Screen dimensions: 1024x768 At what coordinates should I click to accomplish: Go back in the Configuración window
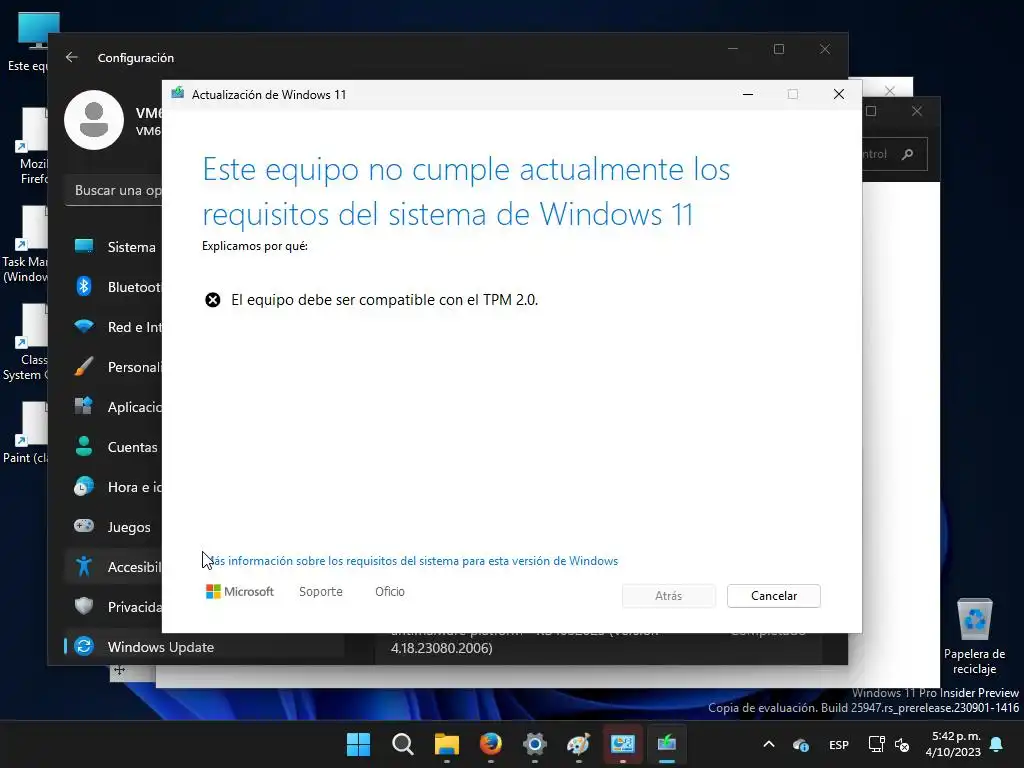pyautogui.click(x=72, y=57)
